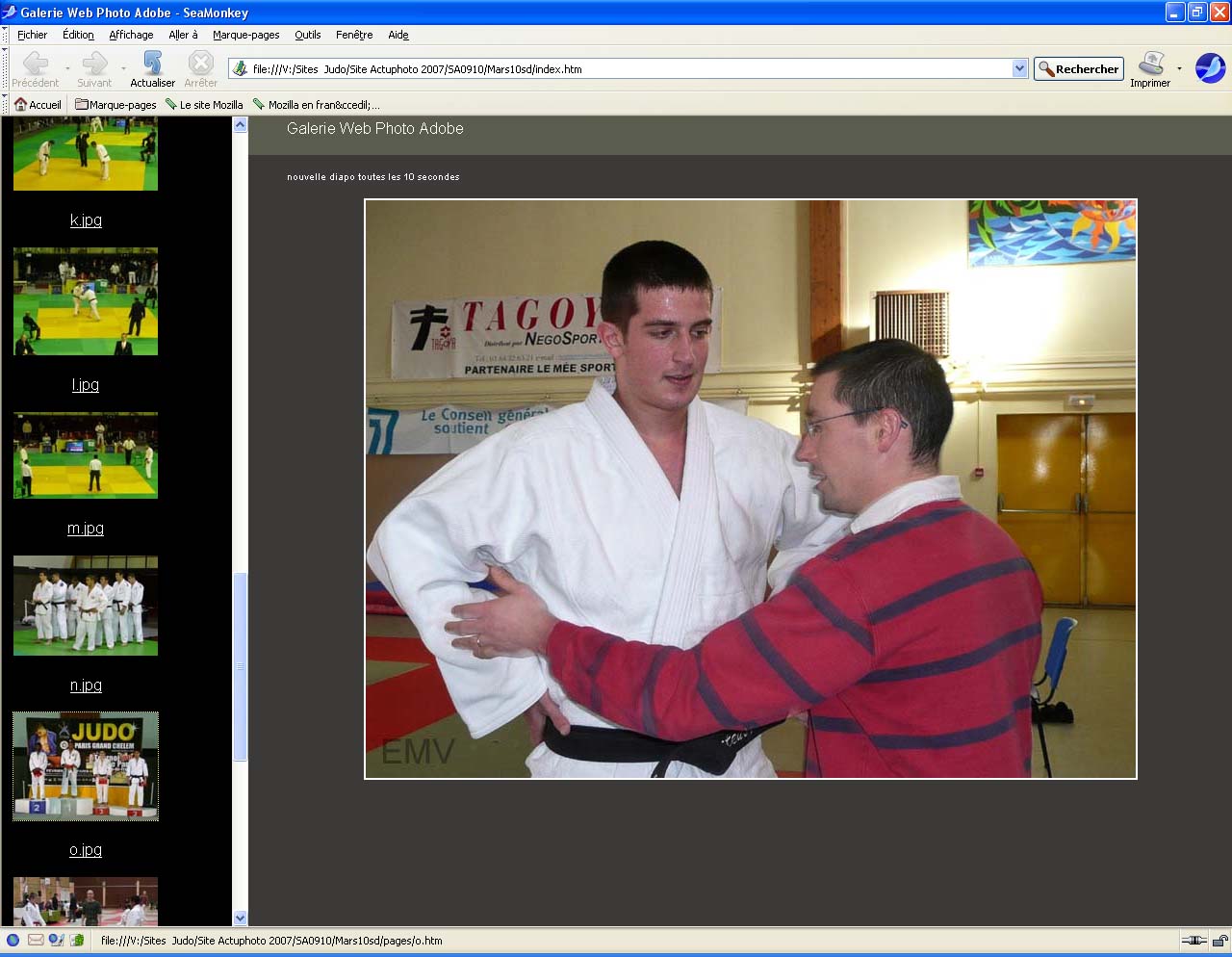Open the m.jpg link
This screenshot has width=1232, height=957.
[x=86, y=529]
